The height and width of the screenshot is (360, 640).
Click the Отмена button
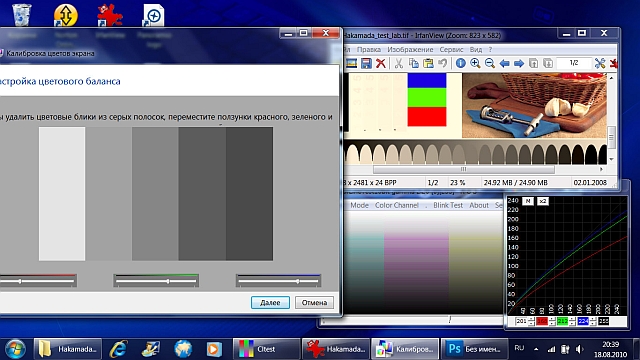click(x=314, y=302)
